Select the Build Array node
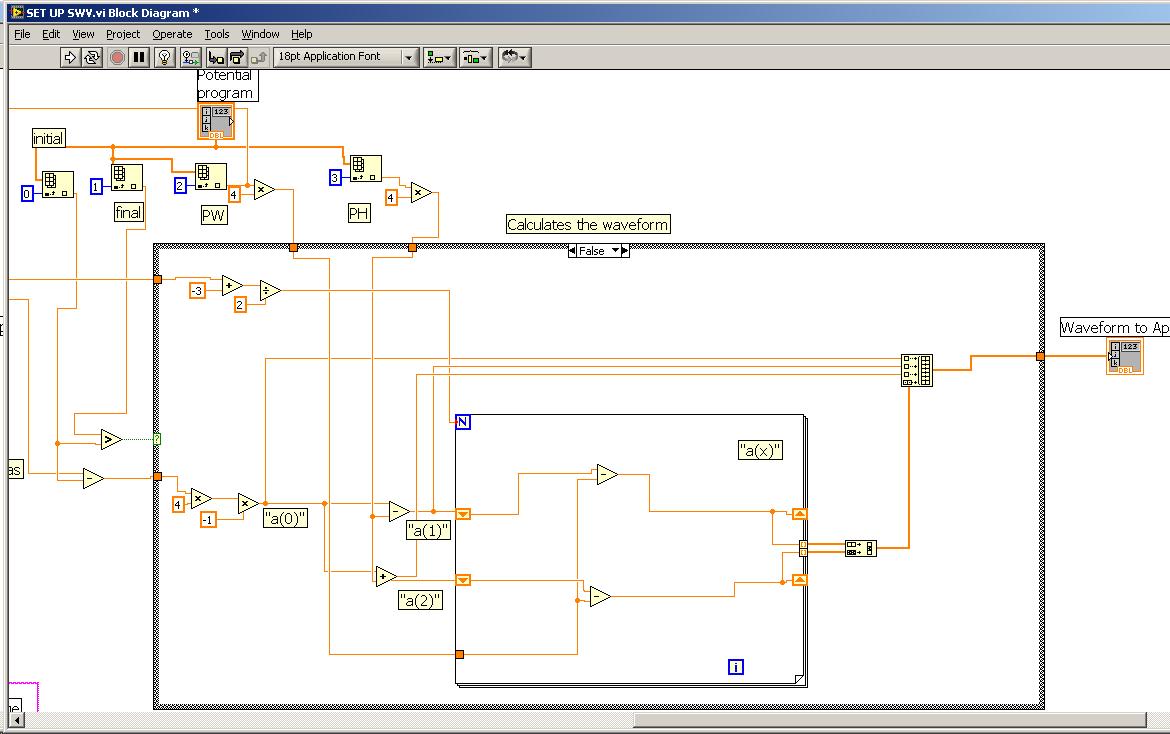The width and height of the screenshot is (1170, 734). (x=916, y=369)
